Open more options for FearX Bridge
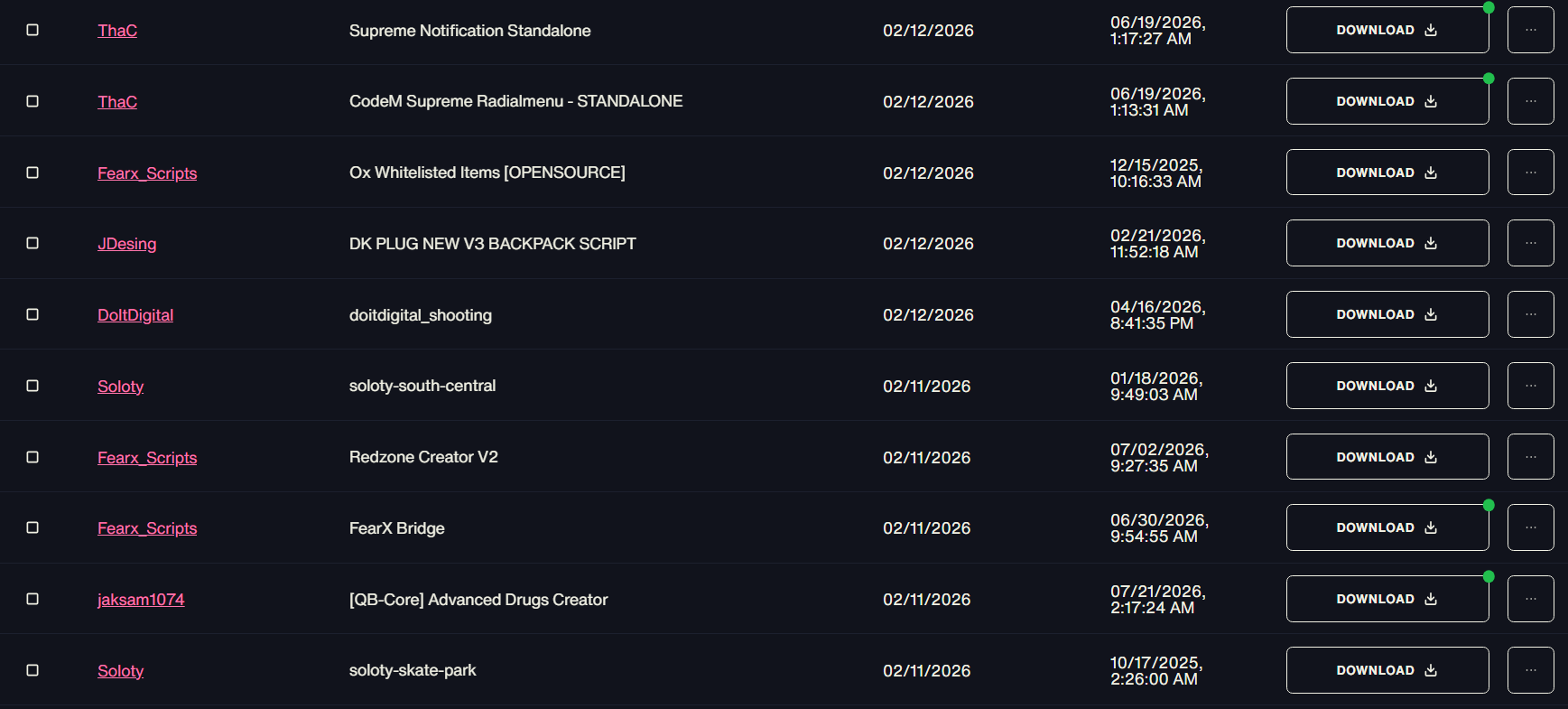The image size is (1568, 709). pos(1530,527)
